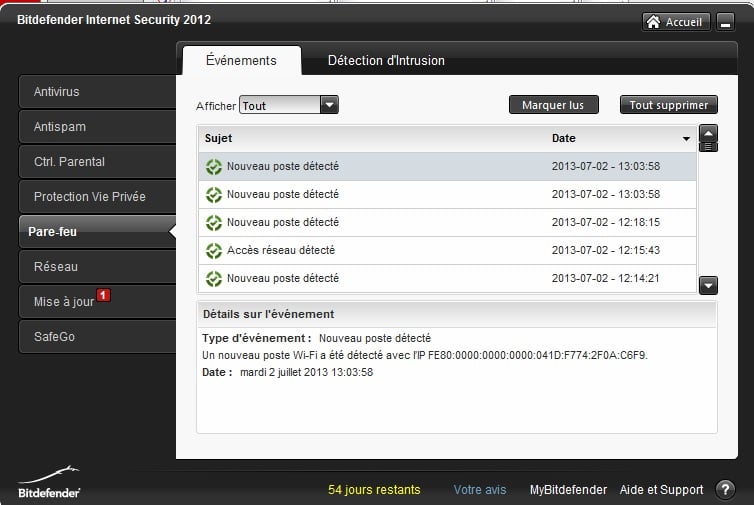This screenshot has width=754, height=505.
Task: Open the Afficher Tout dropdown
Action: 289,105
